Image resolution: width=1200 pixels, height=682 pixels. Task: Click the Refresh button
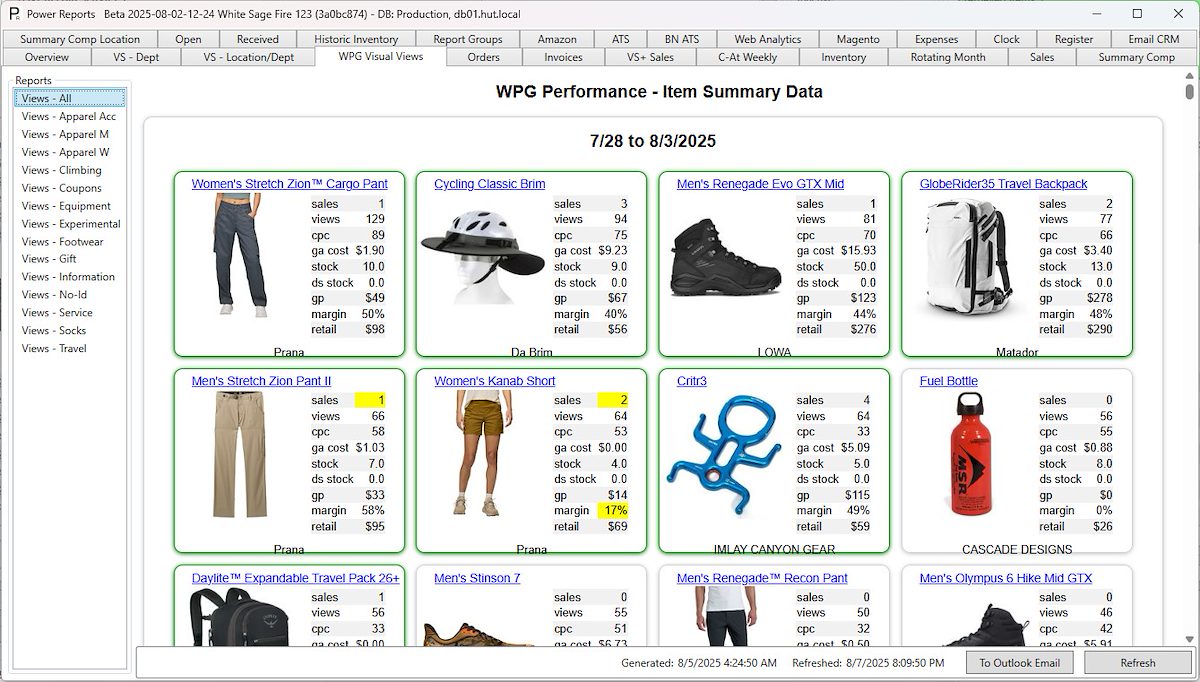click(1138, 663)
